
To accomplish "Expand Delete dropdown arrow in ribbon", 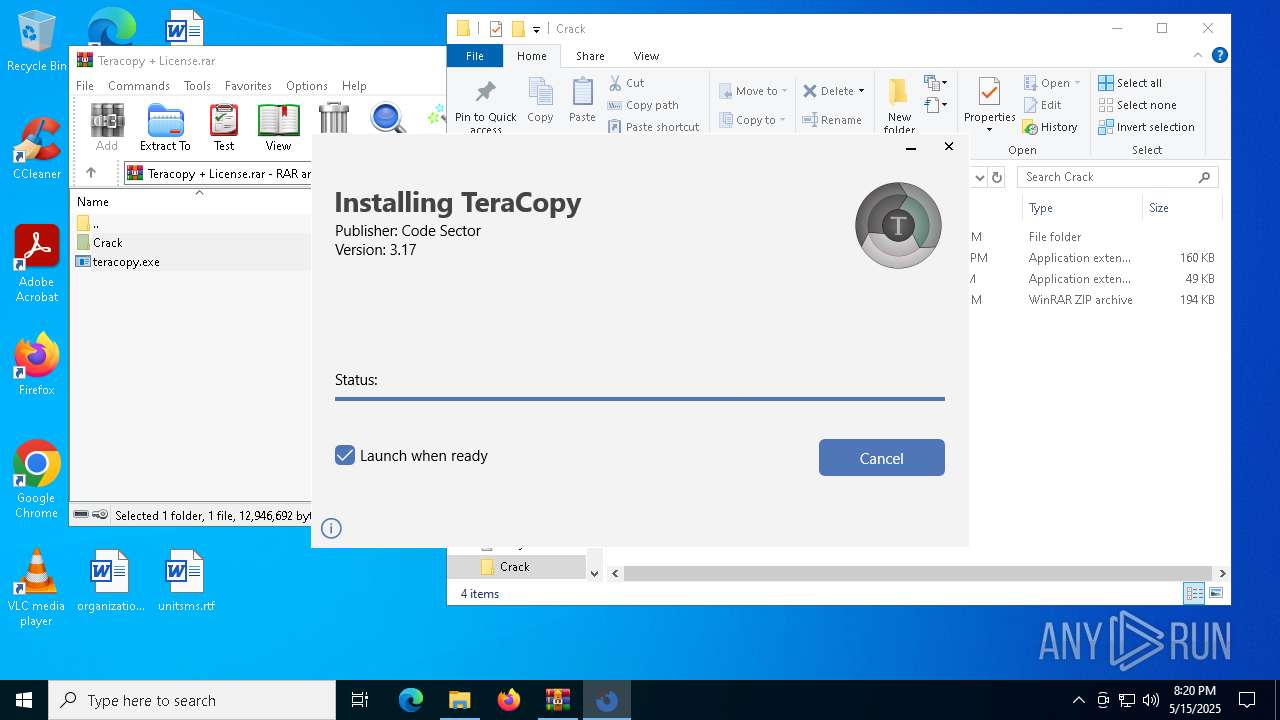I will 861,91.
